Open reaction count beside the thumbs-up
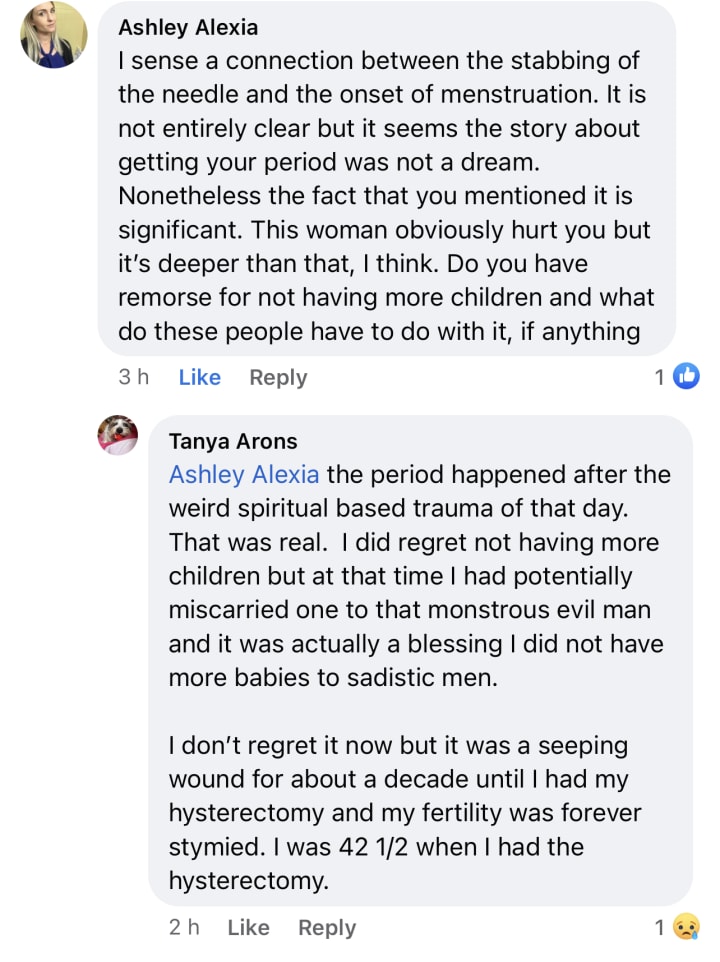 [x=659, y=377]
